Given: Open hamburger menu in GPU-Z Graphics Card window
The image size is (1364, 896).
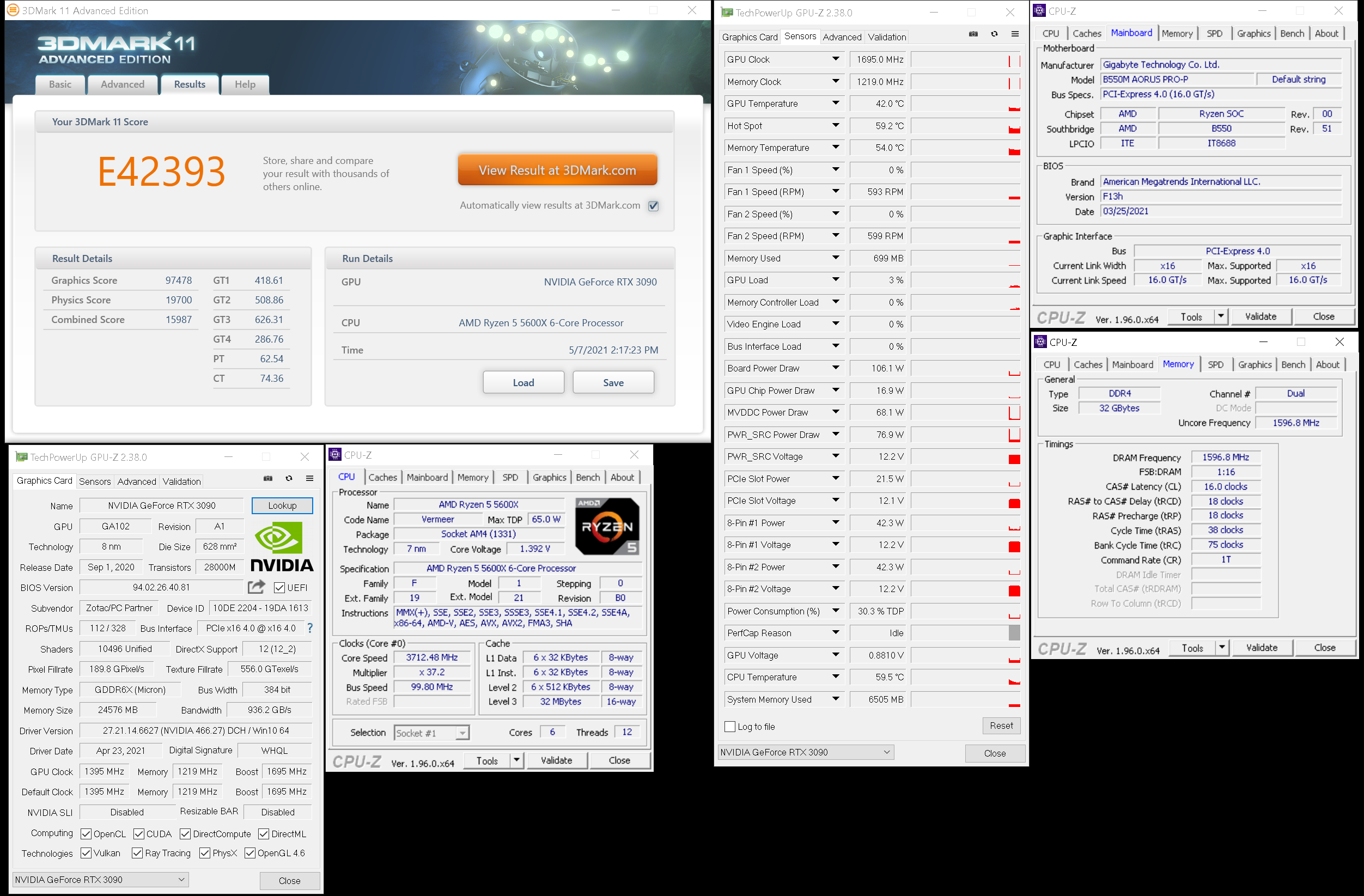Looking at the screenshot, I should click(x=309, y=478).
